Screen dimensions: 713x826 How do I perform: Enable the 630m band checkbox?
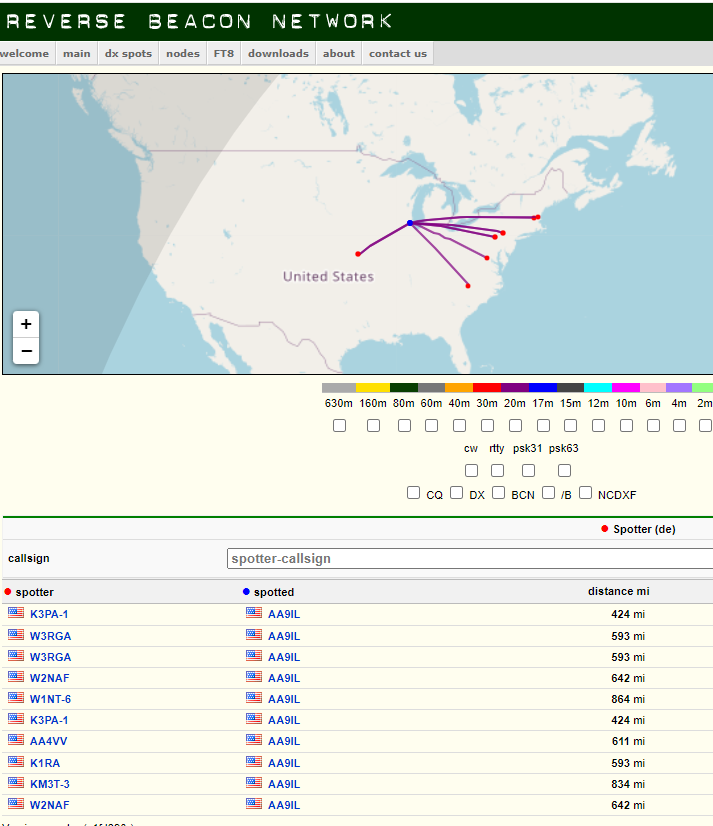point(339,426)
